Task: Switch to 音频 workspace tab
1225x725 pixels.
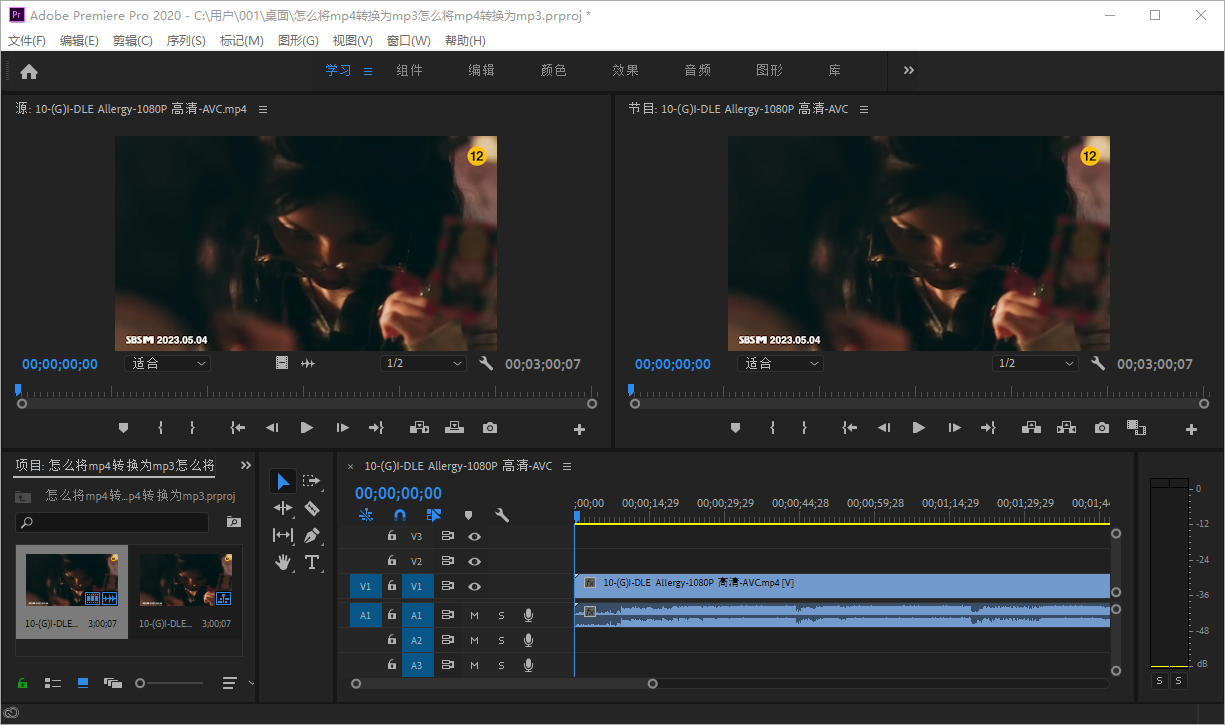Action: [x=698, y=70]
